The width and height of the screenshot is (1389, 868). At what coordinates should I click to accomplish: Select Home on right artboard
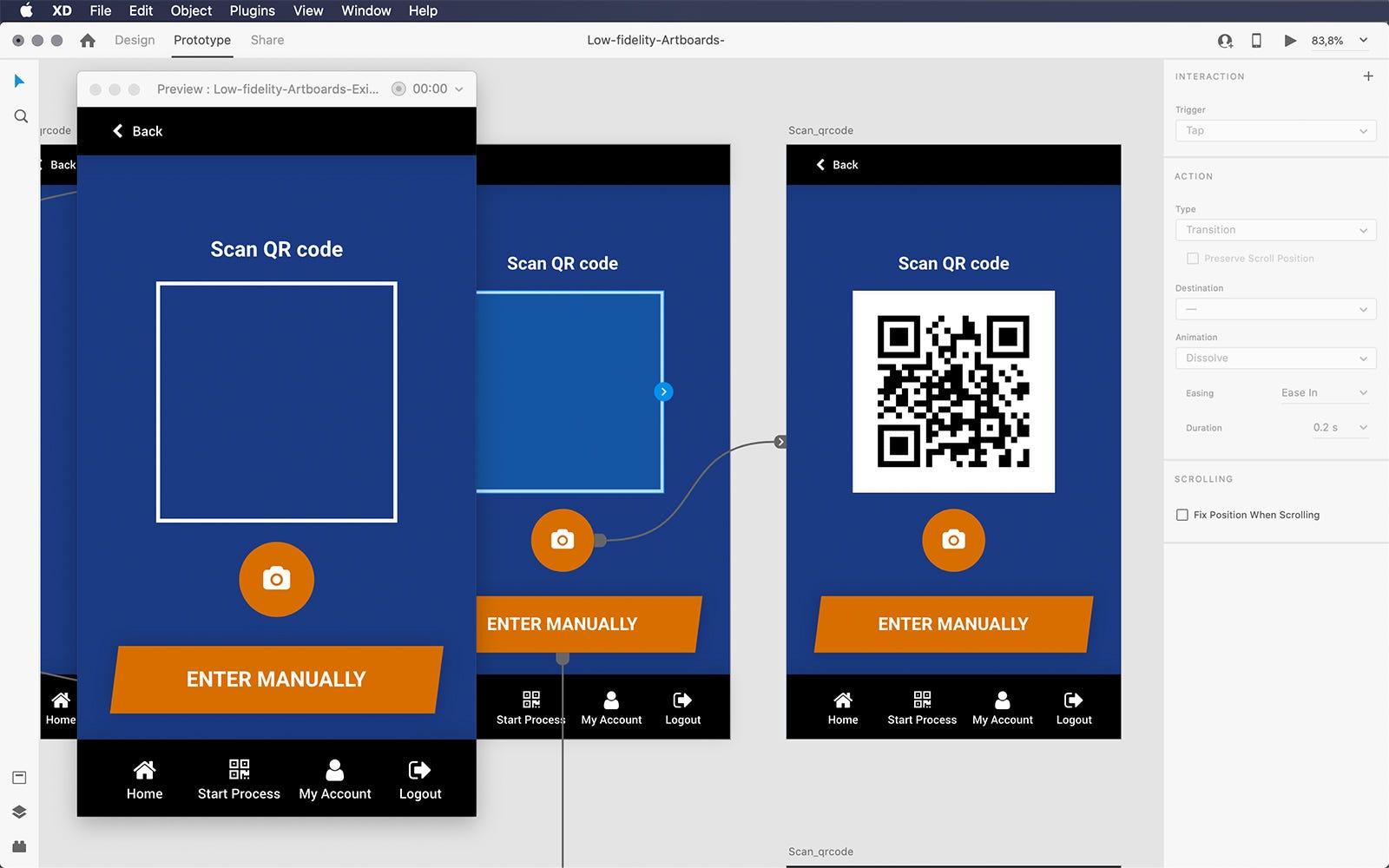coord(843,708)
